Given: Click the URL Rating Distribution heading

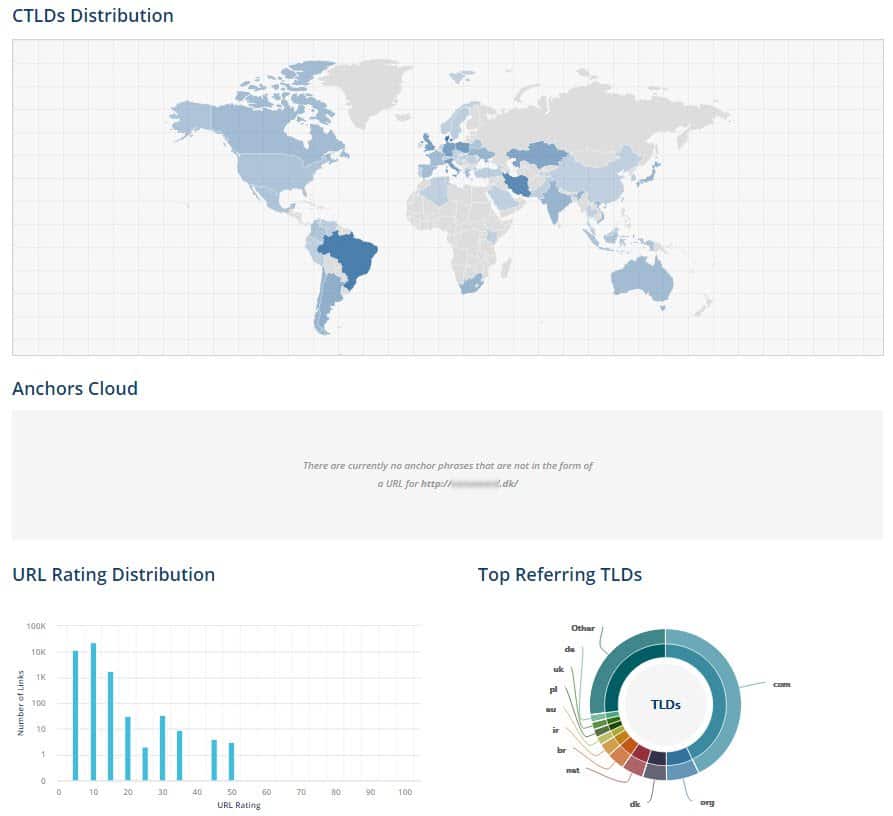Looking at the screenshot, I should pyautogui.click(x=113, y=574).
